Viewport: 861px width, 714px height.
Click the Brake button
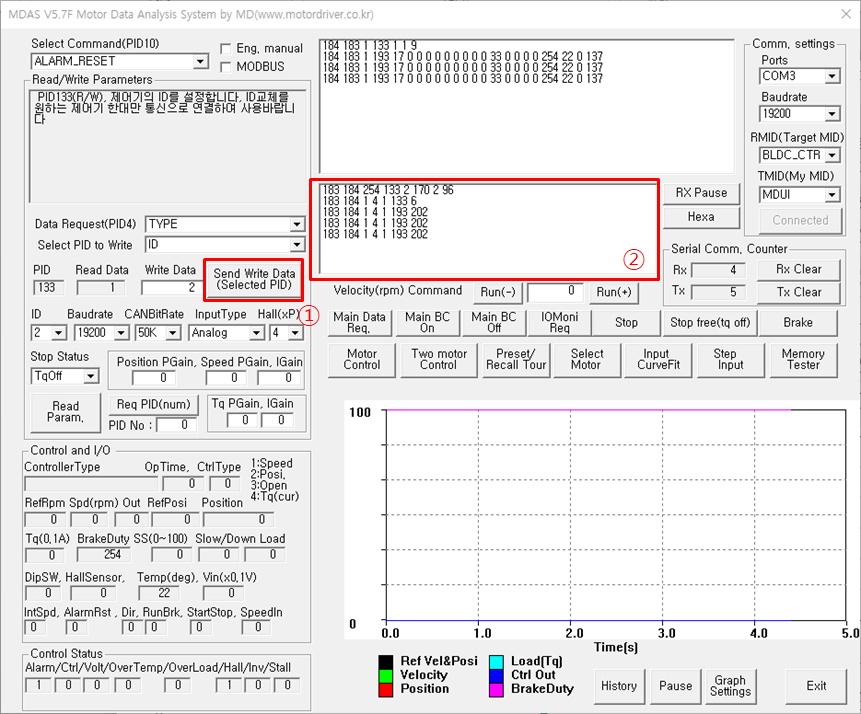pyautogui.click(x=797, y=323)
